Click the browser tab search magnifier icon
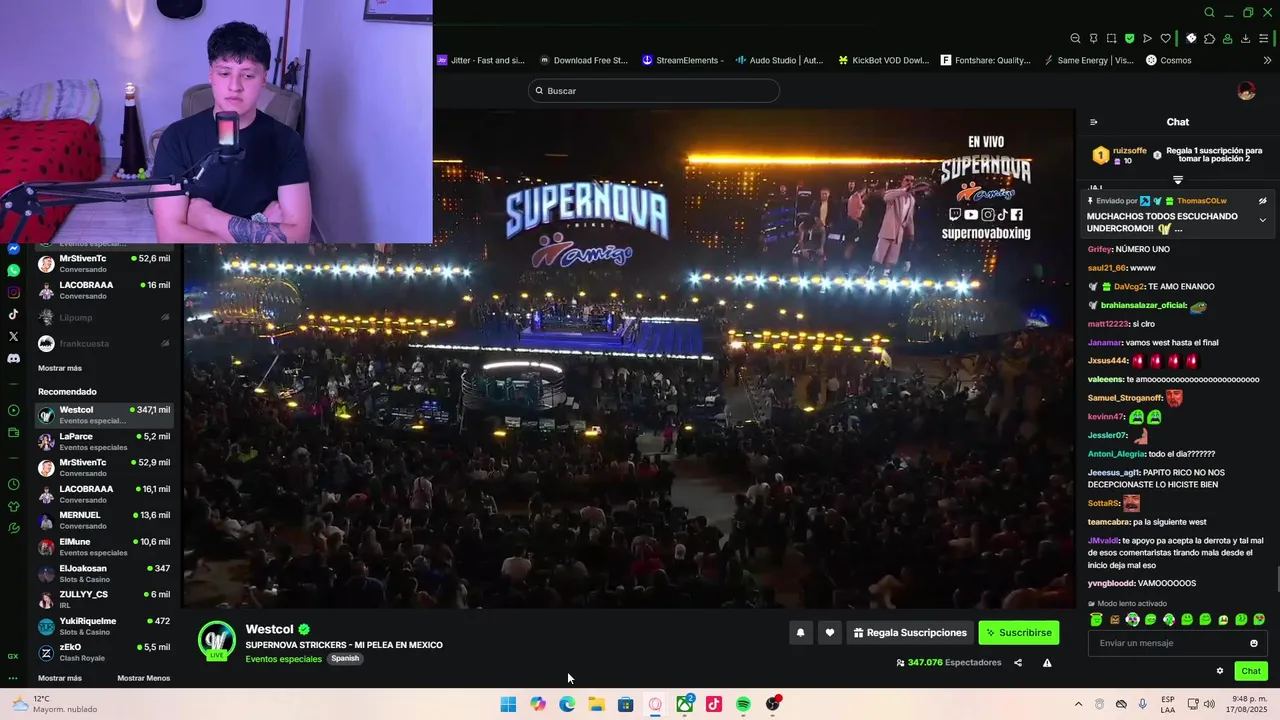This screenshot has height=720, width=1280. (1209, 12)
